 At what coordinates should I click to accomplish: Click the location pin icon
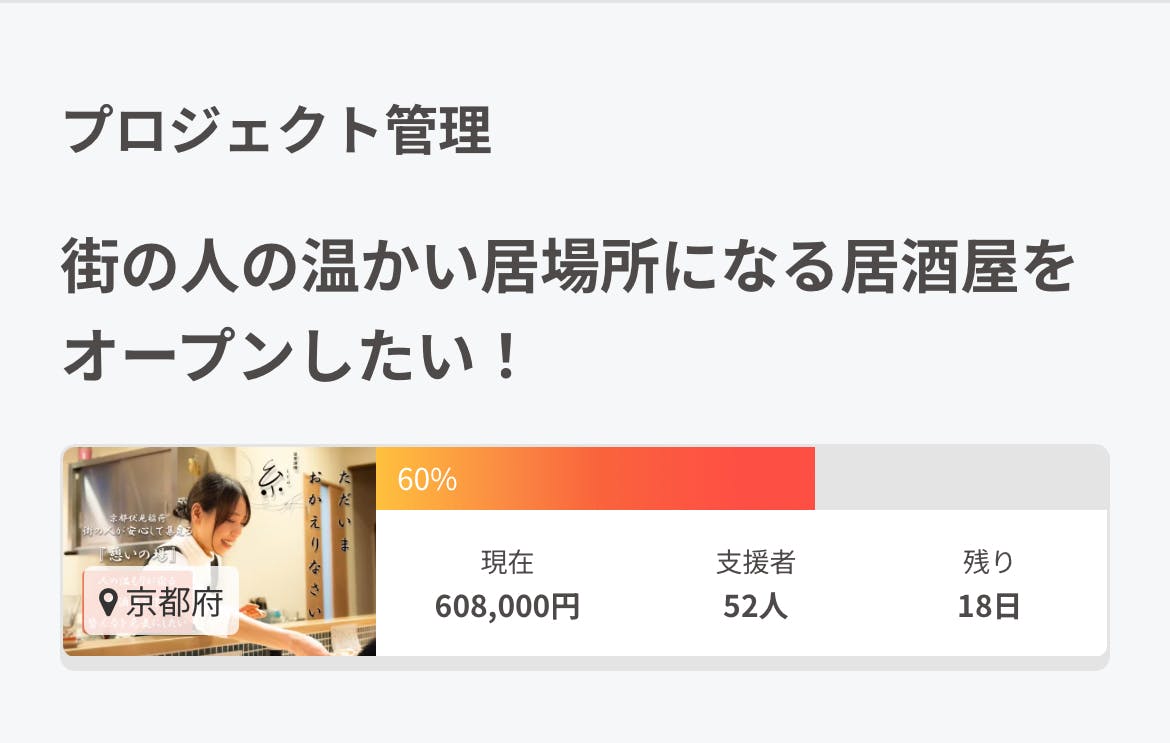[110, 602]
